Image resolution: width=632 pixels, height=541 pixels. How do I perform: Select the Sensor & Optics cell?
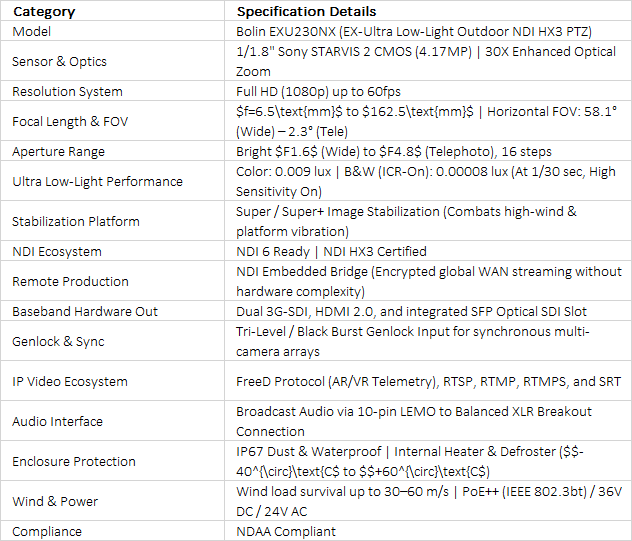(112, 61)
